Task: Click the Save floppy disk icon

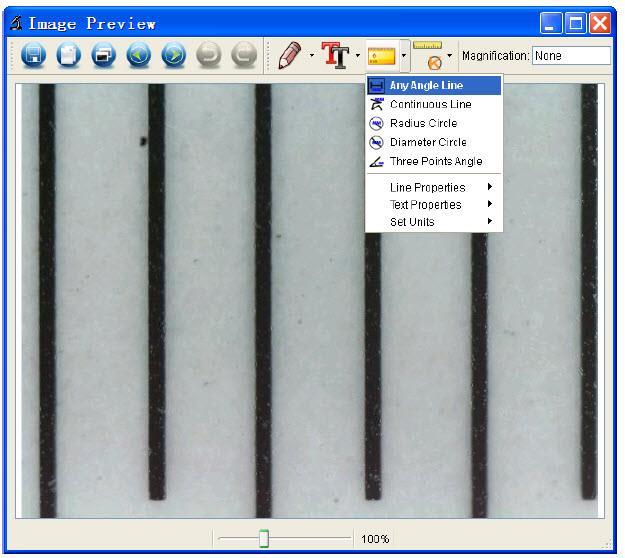Action: pos(33,55)
